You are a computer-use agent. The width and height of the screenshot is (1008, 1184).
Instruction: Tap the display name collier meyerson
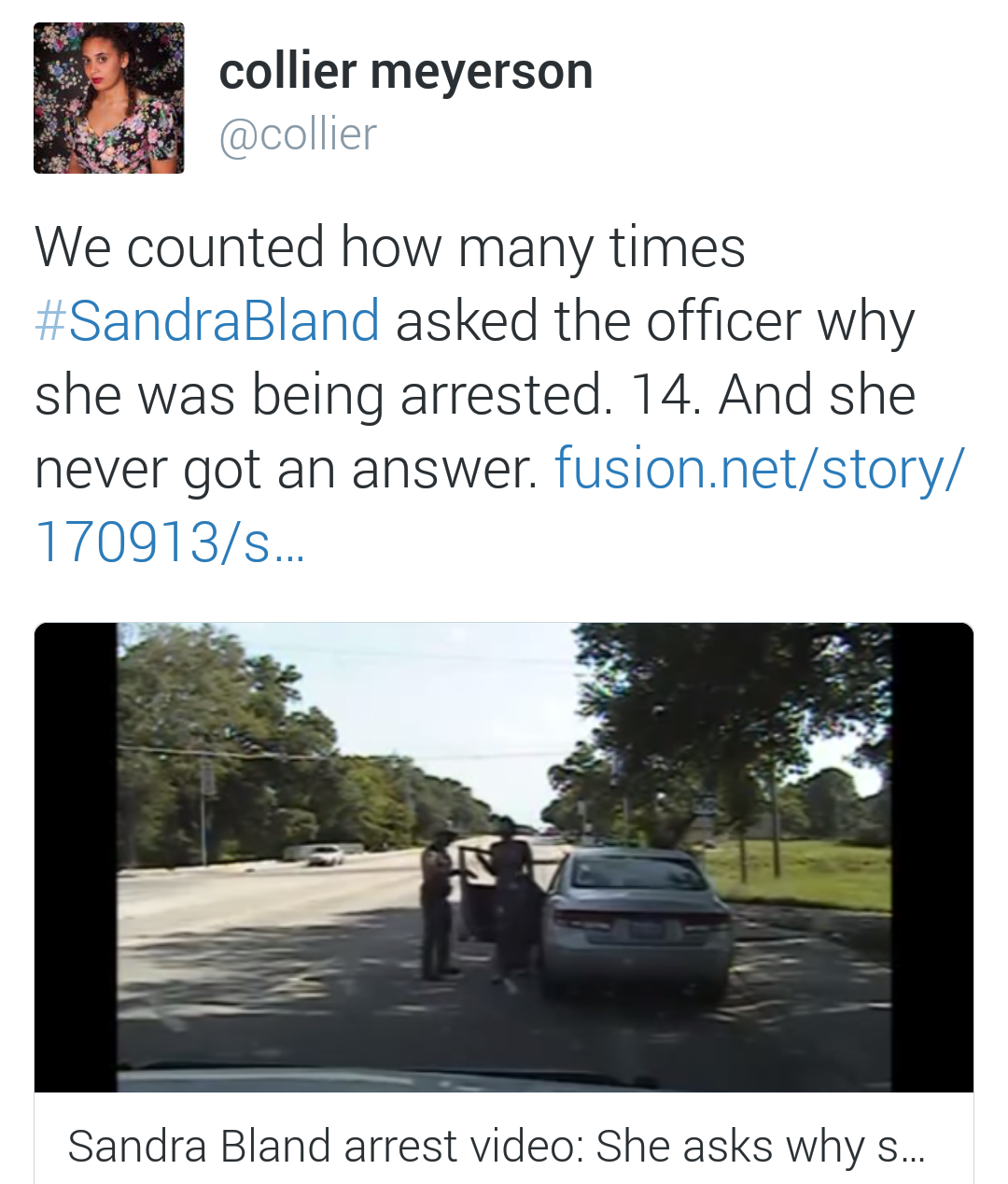(x=405, y=72)
